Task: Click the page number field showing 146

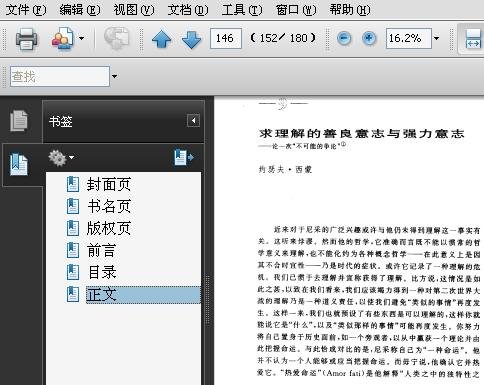Action: [x=226, y=38]
